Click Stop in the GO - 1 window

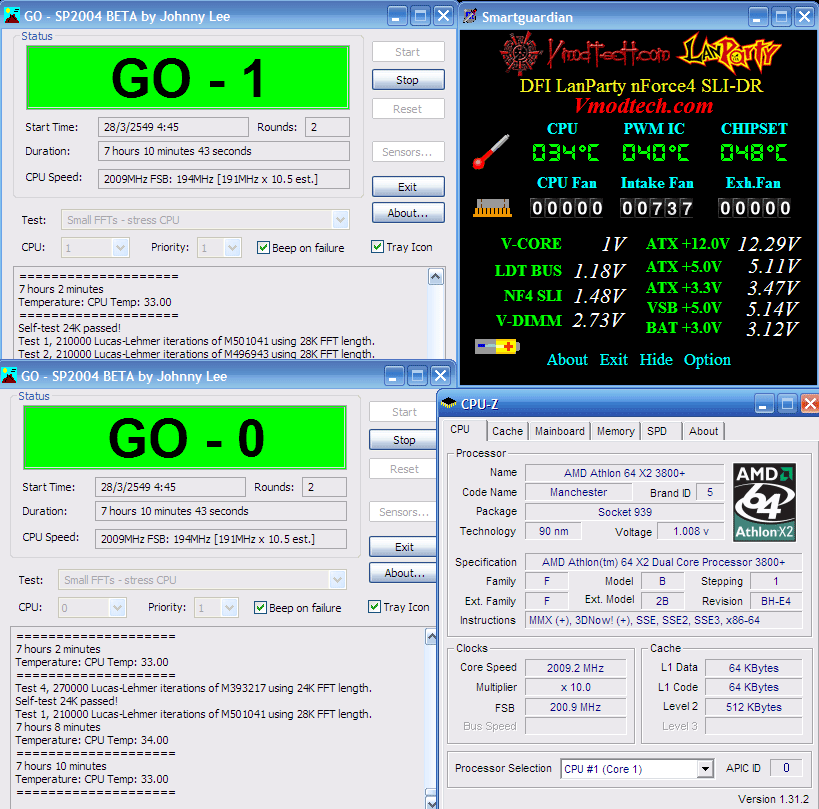(408, 80)
